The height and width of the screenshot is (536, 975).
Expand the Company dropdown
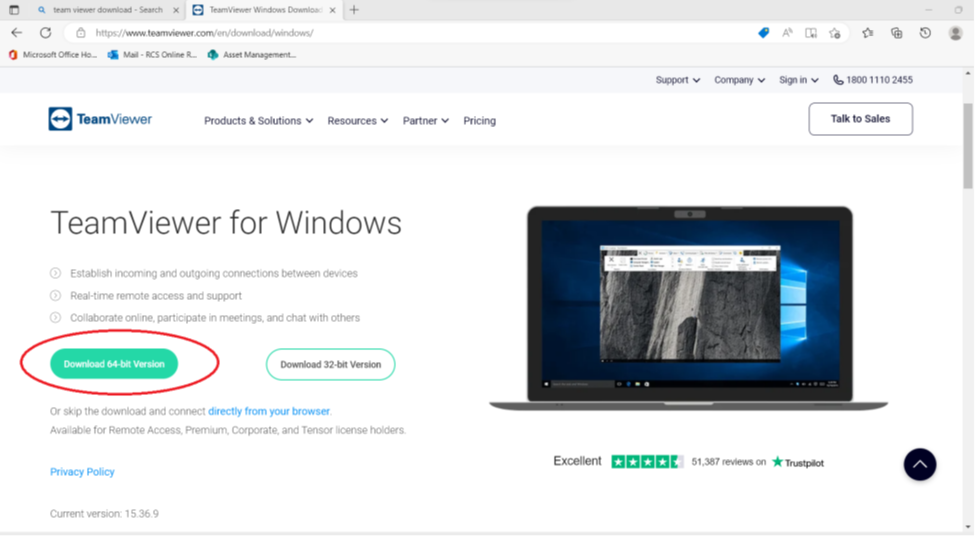(x=739, y=80)
